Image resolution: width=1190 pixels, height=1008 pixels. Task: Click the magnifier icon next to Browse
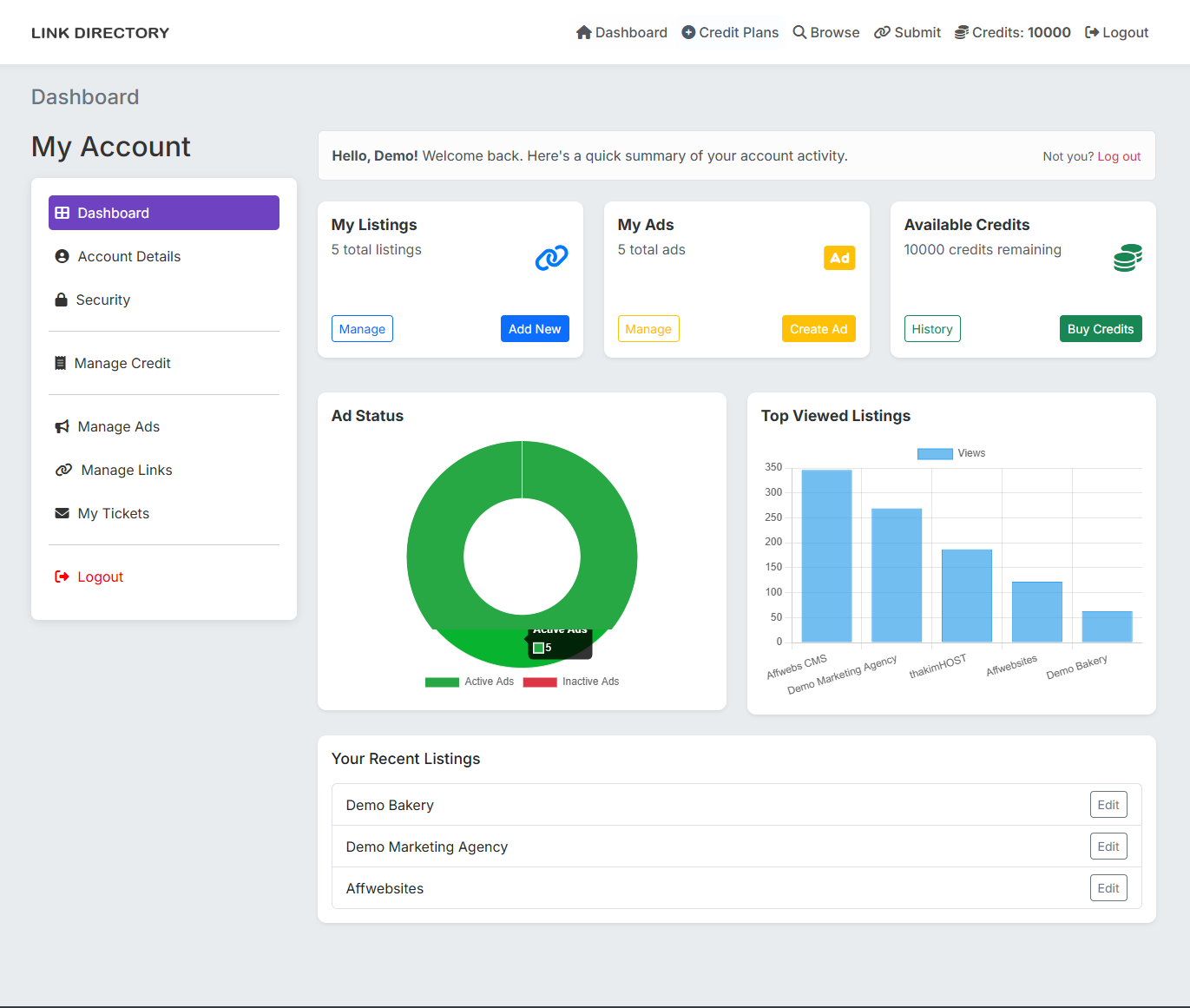pos(799,32)
